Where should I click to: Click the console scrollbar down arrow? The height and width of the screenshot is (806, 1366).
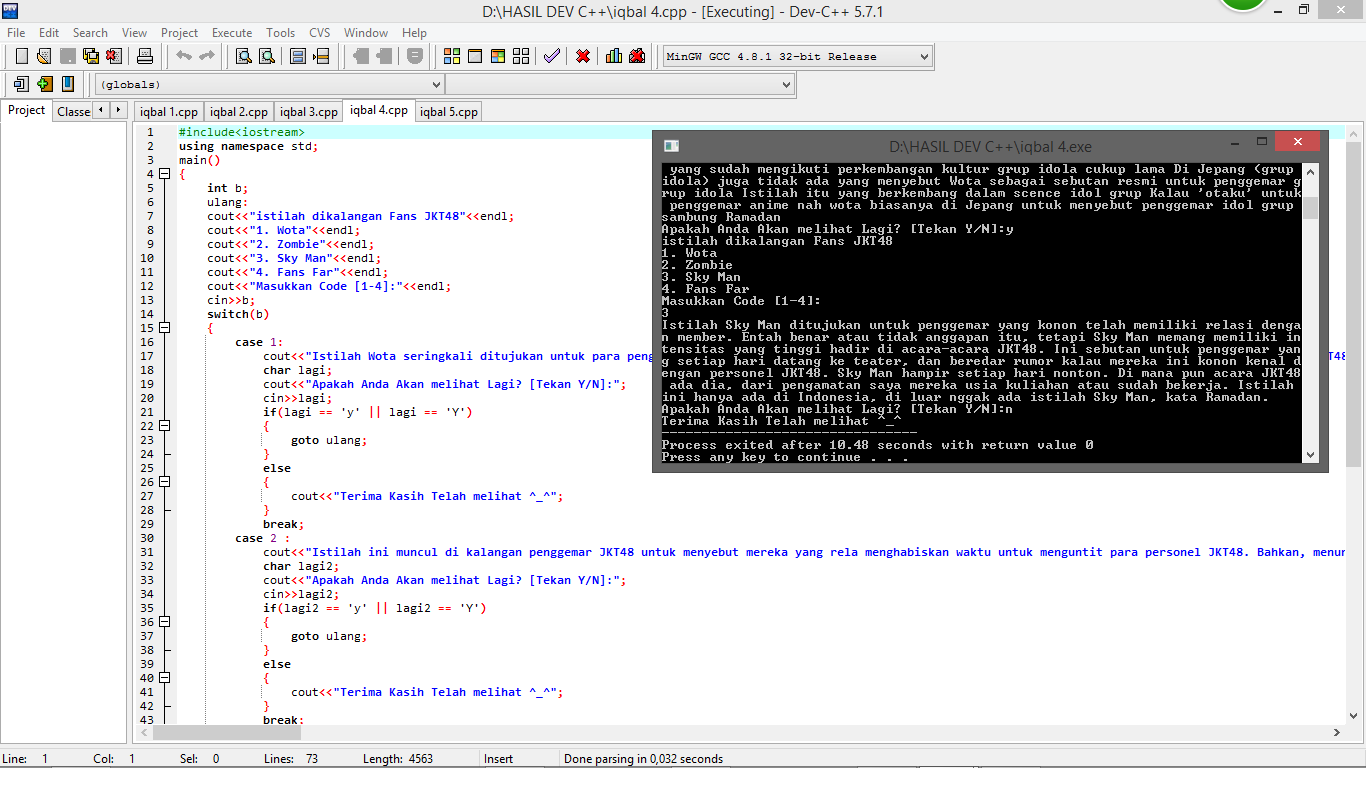pos(1310,455)
